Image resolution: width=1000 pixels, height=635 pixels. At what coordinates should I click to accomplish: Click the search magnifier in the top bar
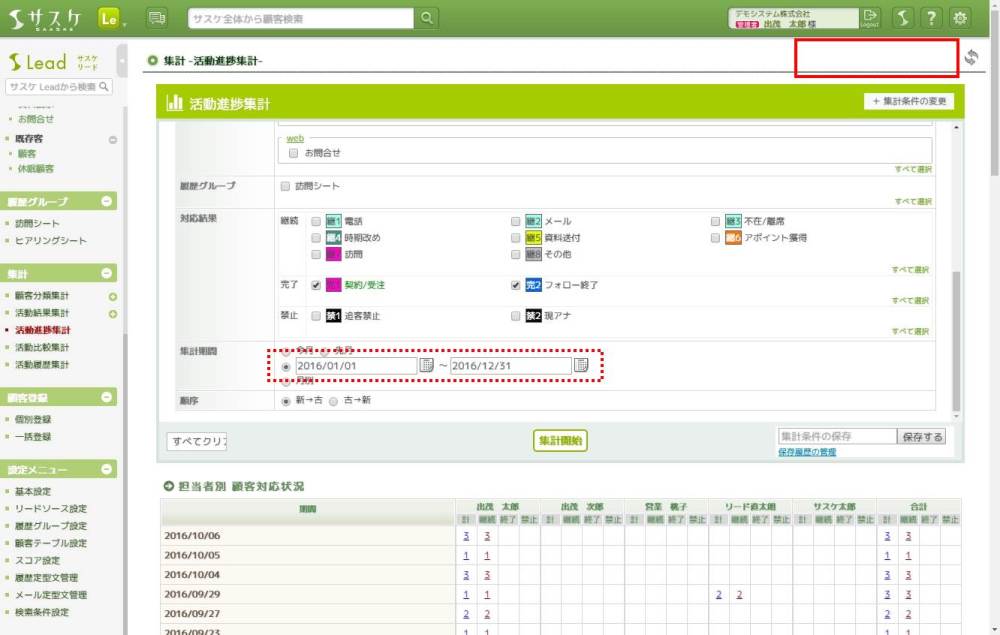tap(427, 18)
